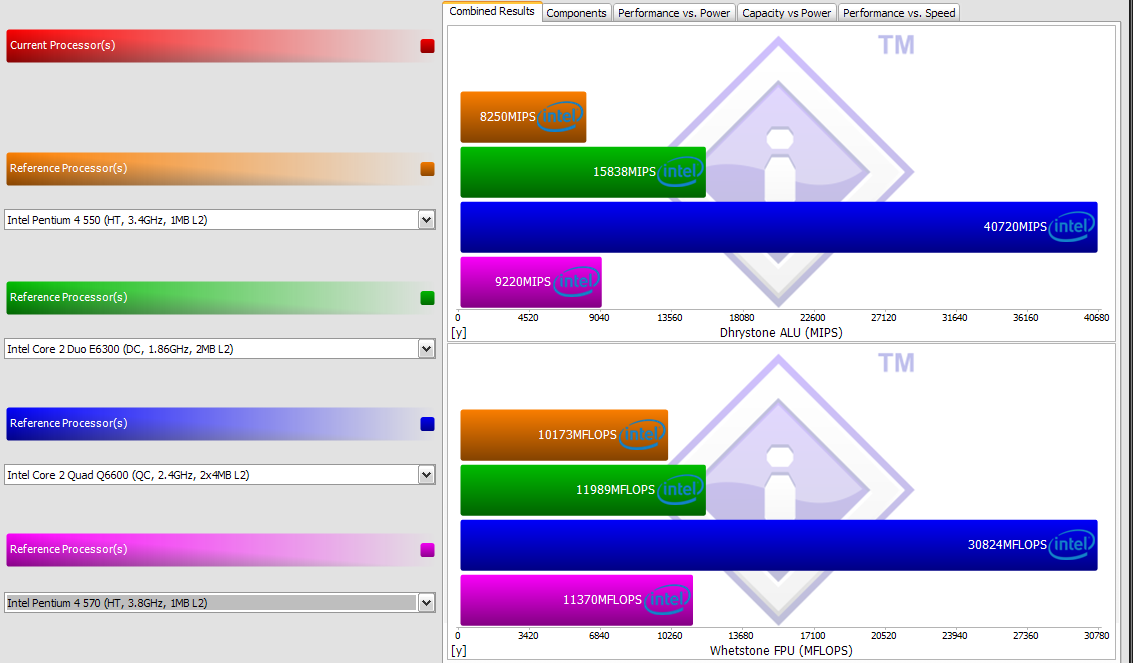Screen dimensions: 1133x663
Task: Switch to the Components tab
Action: pyautogui.click(x=576, y=13)
